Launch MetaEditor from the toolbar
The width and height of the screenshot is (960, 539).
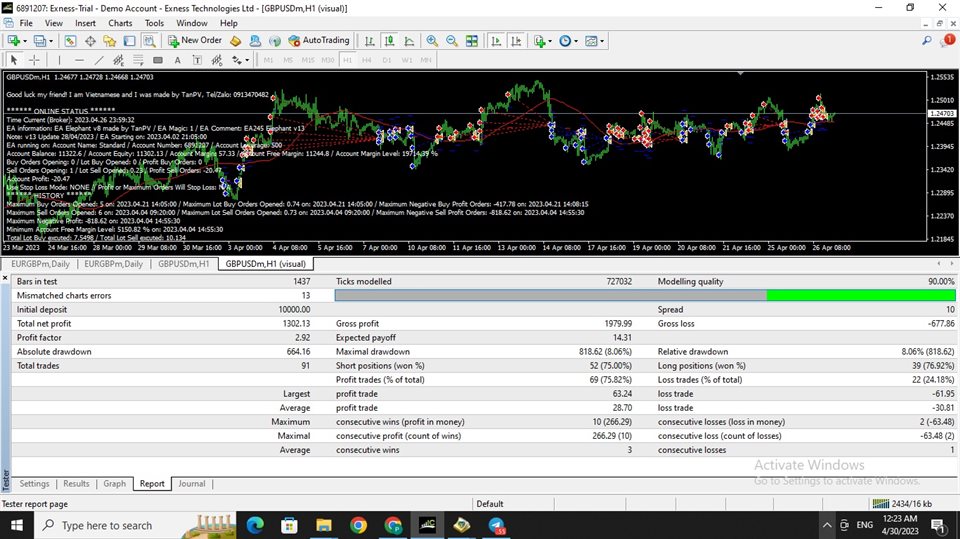click(x=236, y=41)
